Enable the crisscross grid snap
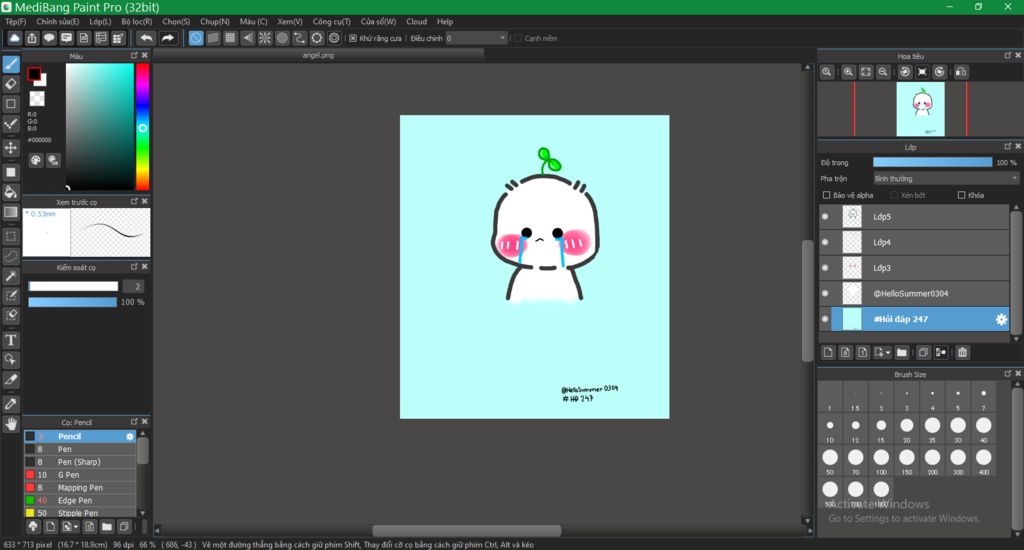 pyautogui.click(x=230, y=39)
